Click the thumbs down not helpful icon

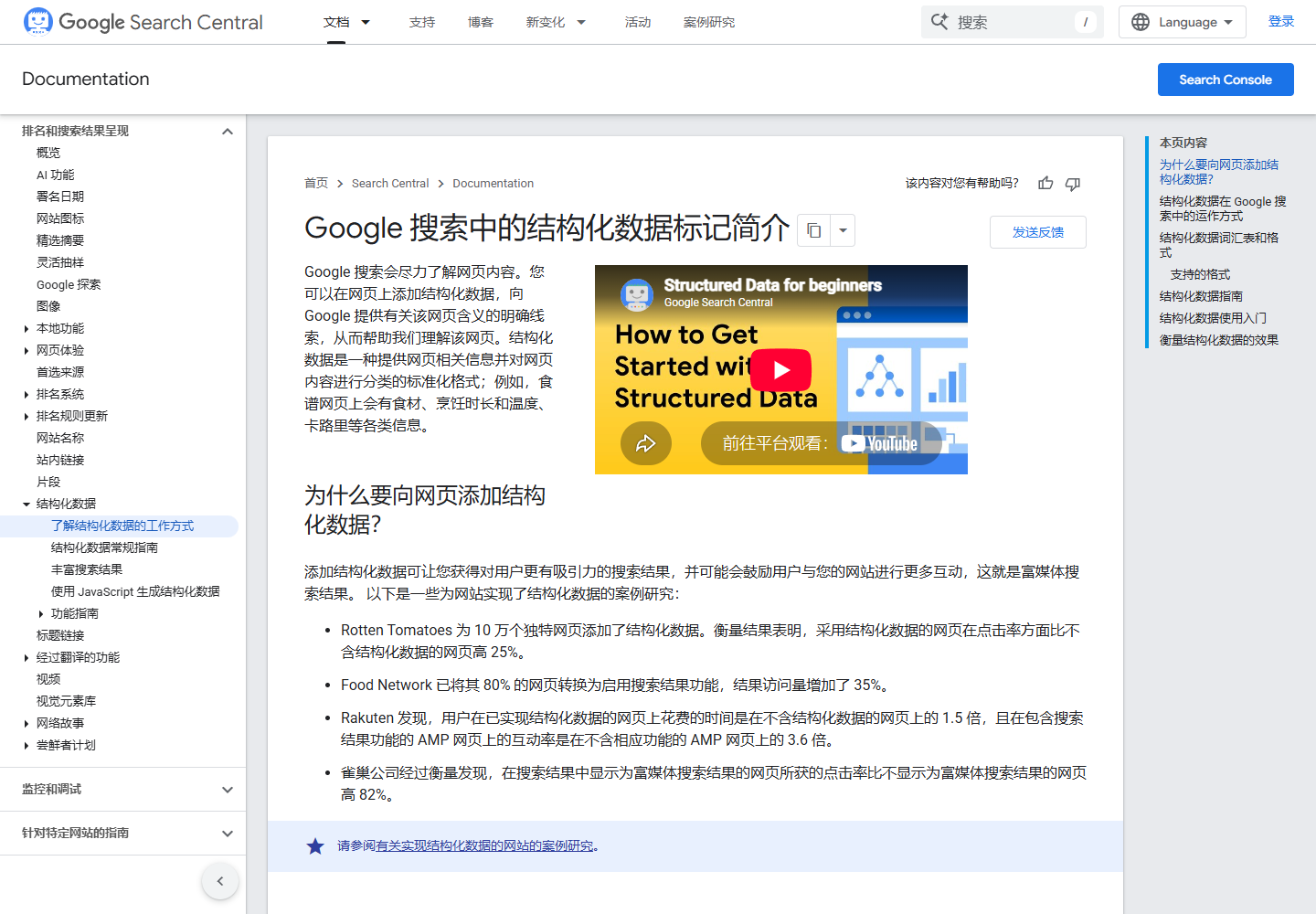click(x=1073, y=184)
